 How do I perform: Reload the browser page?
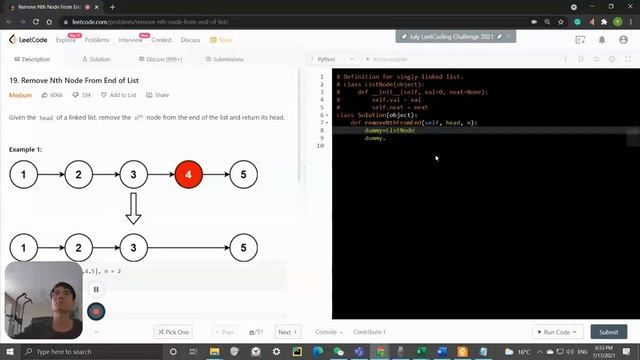pos(36,22)
